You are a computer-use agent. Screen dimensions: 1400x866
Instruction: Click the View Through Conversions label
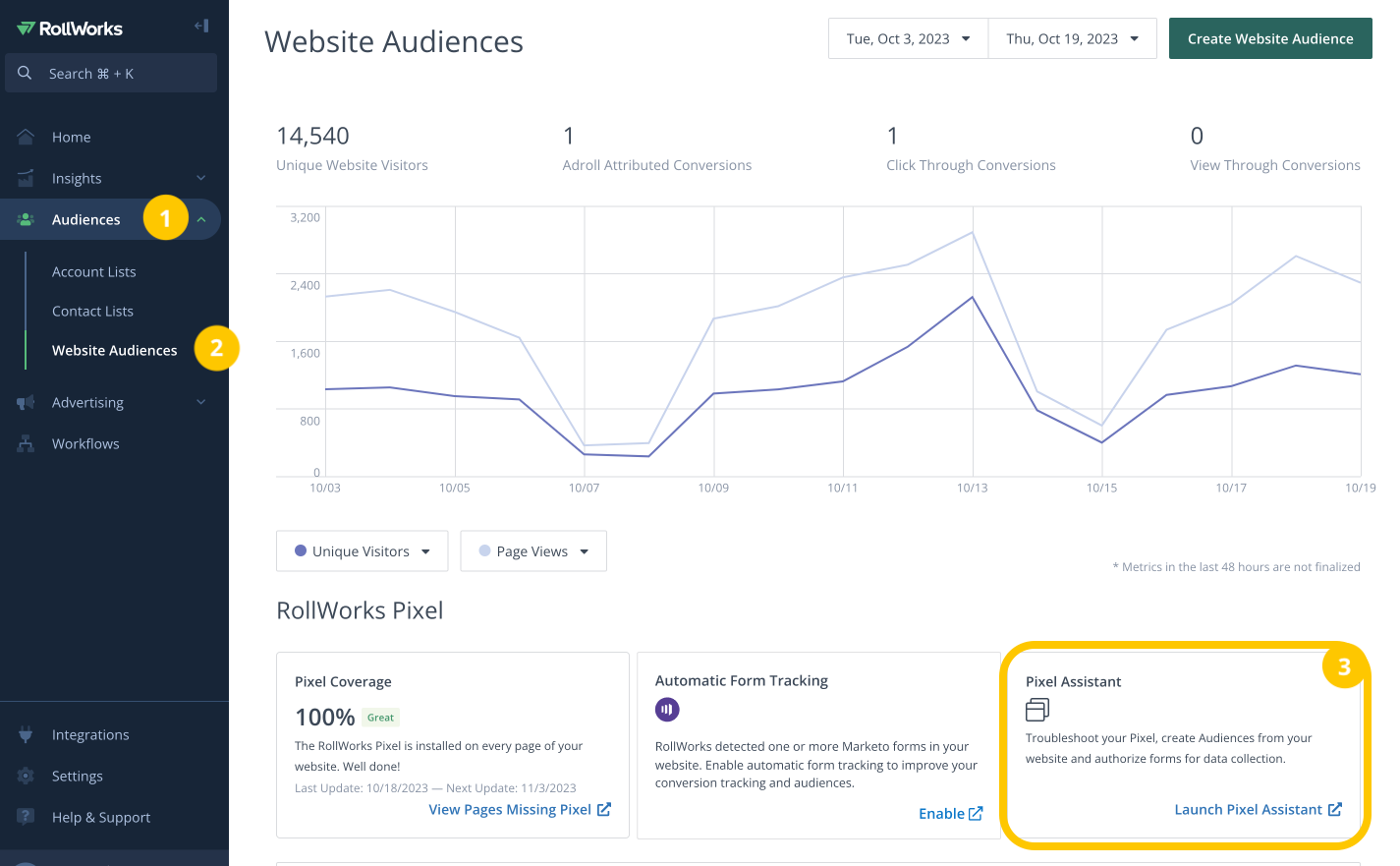point(1275,165)
